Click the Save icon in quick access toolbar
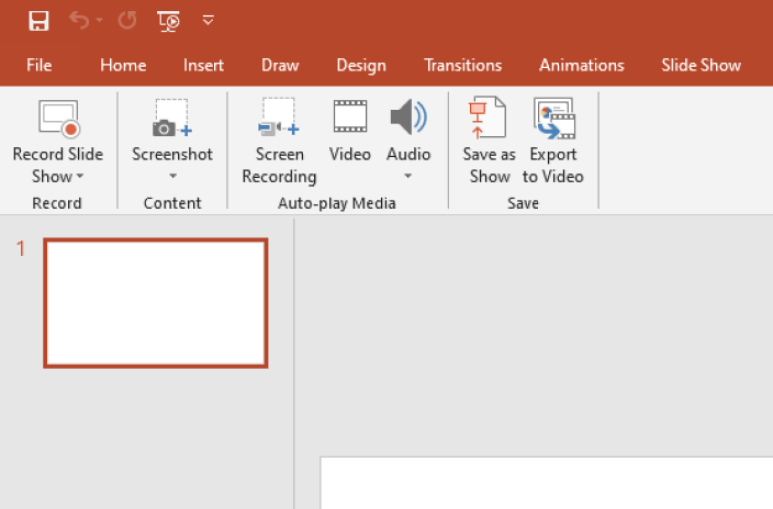This screenshot has height=509, width=773. (38, 21)
